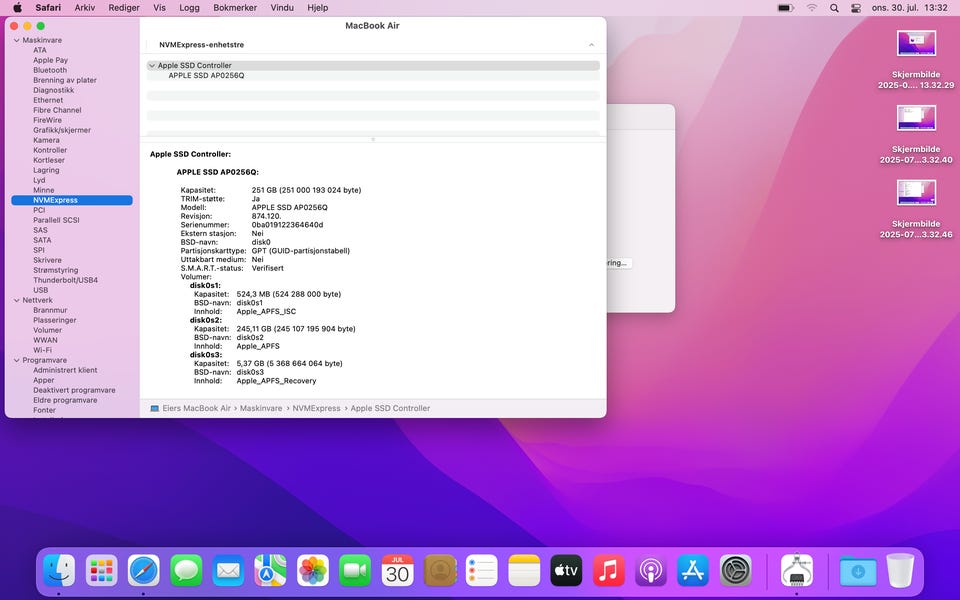
Task: Collapse the Maskinvare sidebar section
Action: (x=17, y=40)
